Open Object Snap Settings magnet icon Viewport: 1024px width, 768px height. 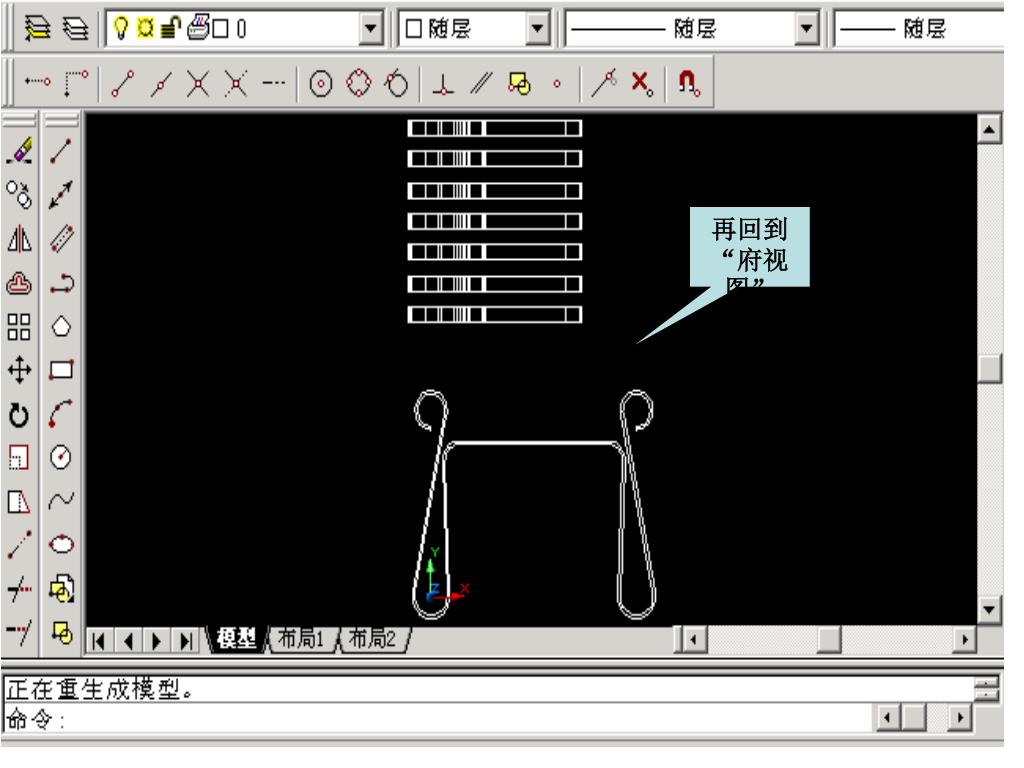pos(688,84)
